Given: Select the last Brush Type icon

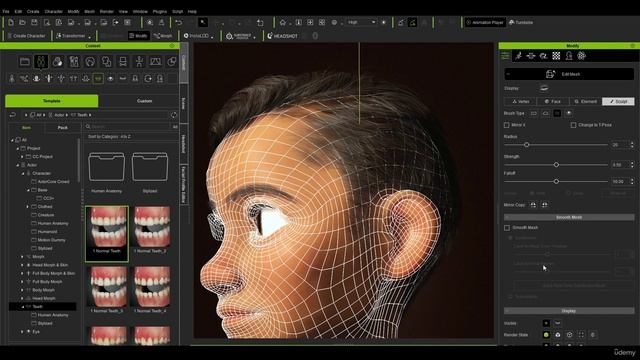Looking at the screenshot, I should pos(569,113).
